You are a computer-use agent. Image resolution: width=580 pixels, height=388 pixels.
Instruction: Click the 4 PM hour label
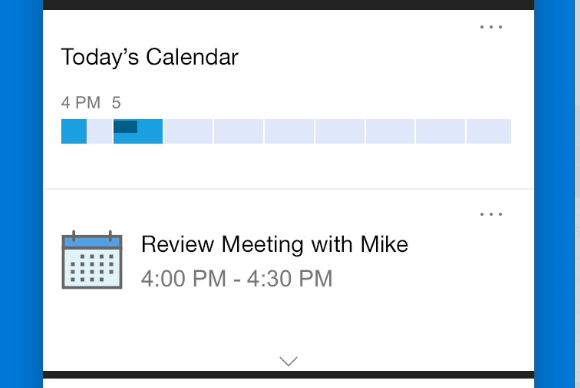click(x=81, y=102)
